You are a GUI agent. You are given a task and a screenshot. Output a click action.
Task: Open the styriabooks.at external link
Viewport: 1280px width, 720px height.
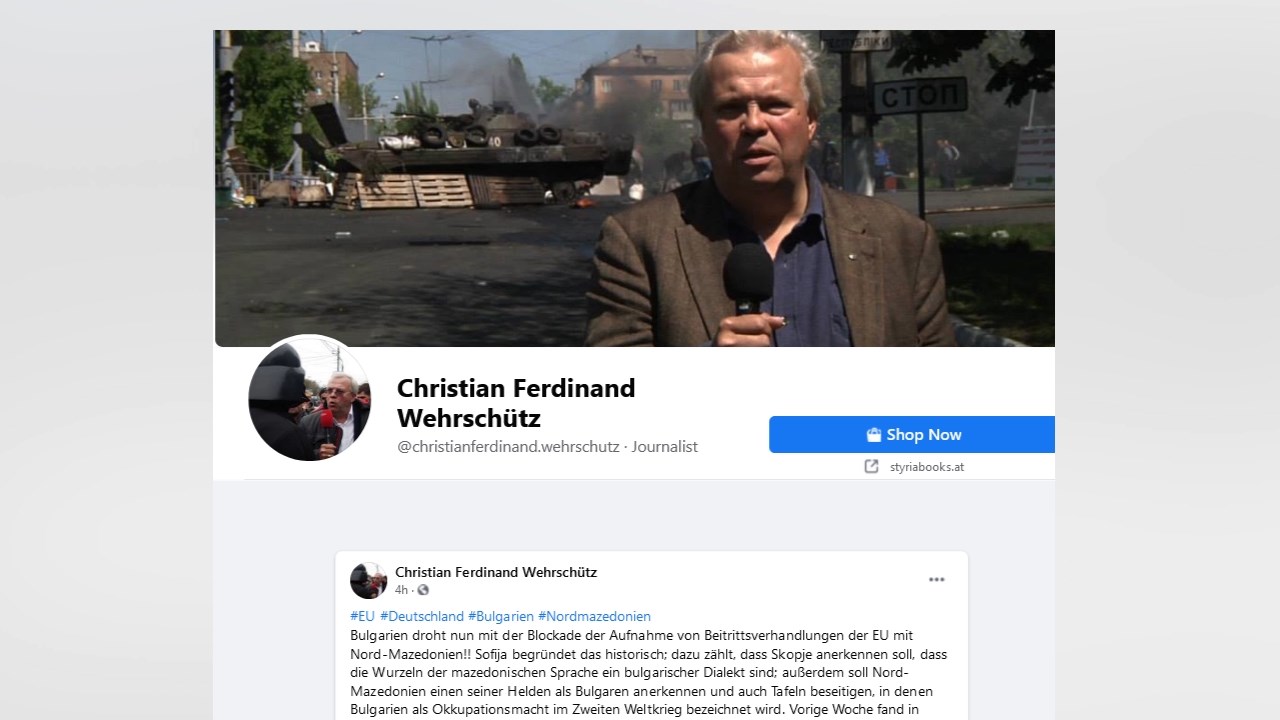pyautogui.click(x=927, y=467)
